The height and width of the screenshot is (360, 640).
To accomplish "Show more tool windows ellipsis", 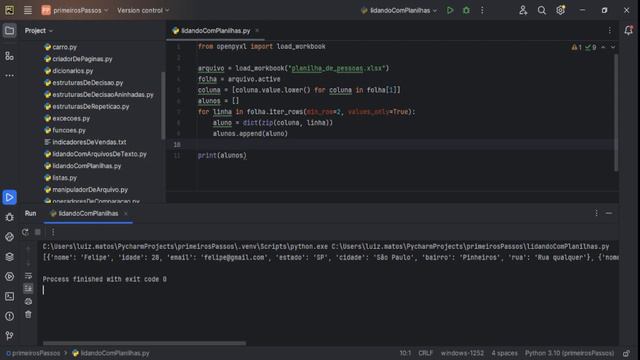I will click(x=9, y=76).
